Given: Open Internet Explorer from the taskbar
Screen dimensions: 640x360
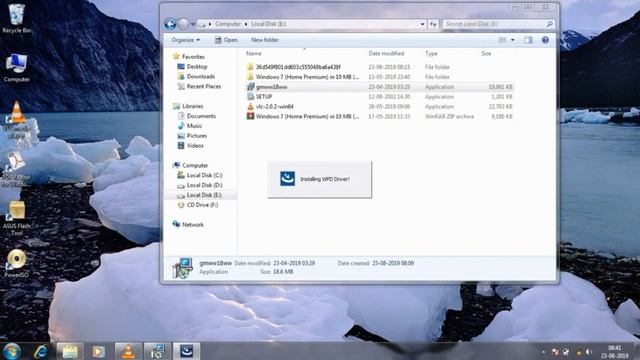Looking at the screenshot, I should point(41,351).
